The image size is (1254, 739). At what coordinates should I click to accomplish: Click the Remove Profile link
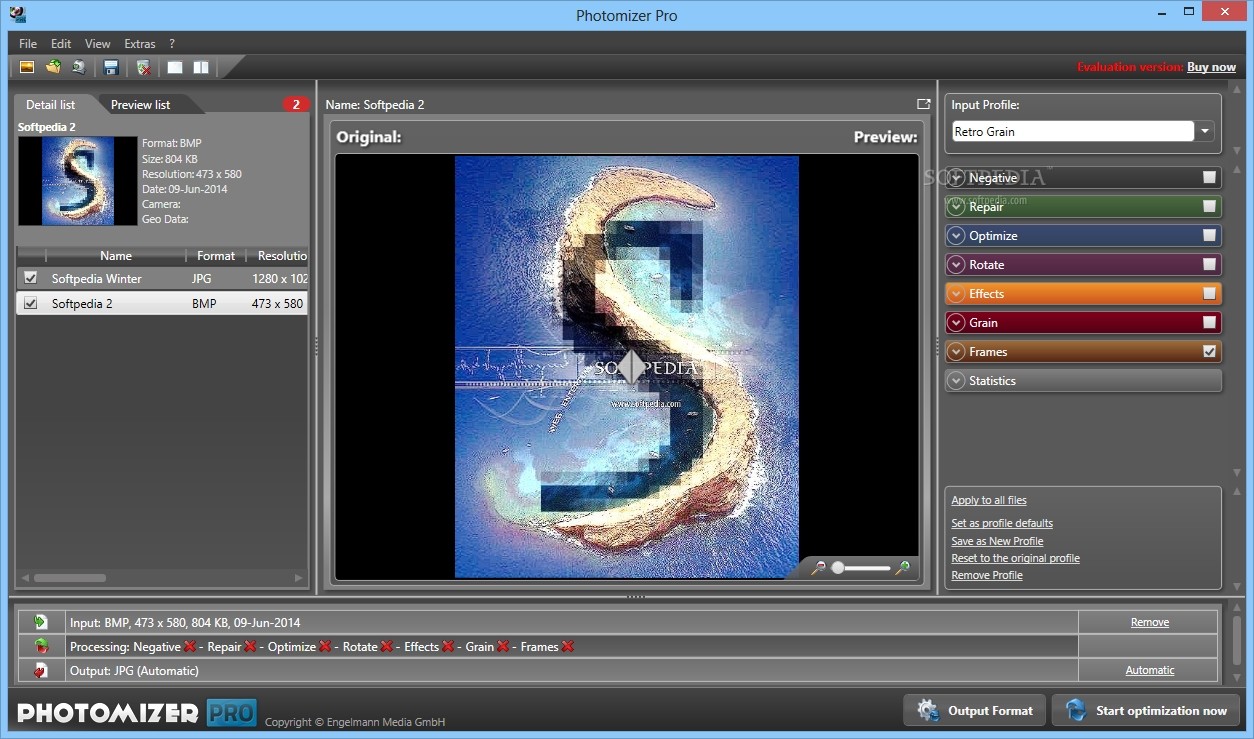tap(987, 575)
